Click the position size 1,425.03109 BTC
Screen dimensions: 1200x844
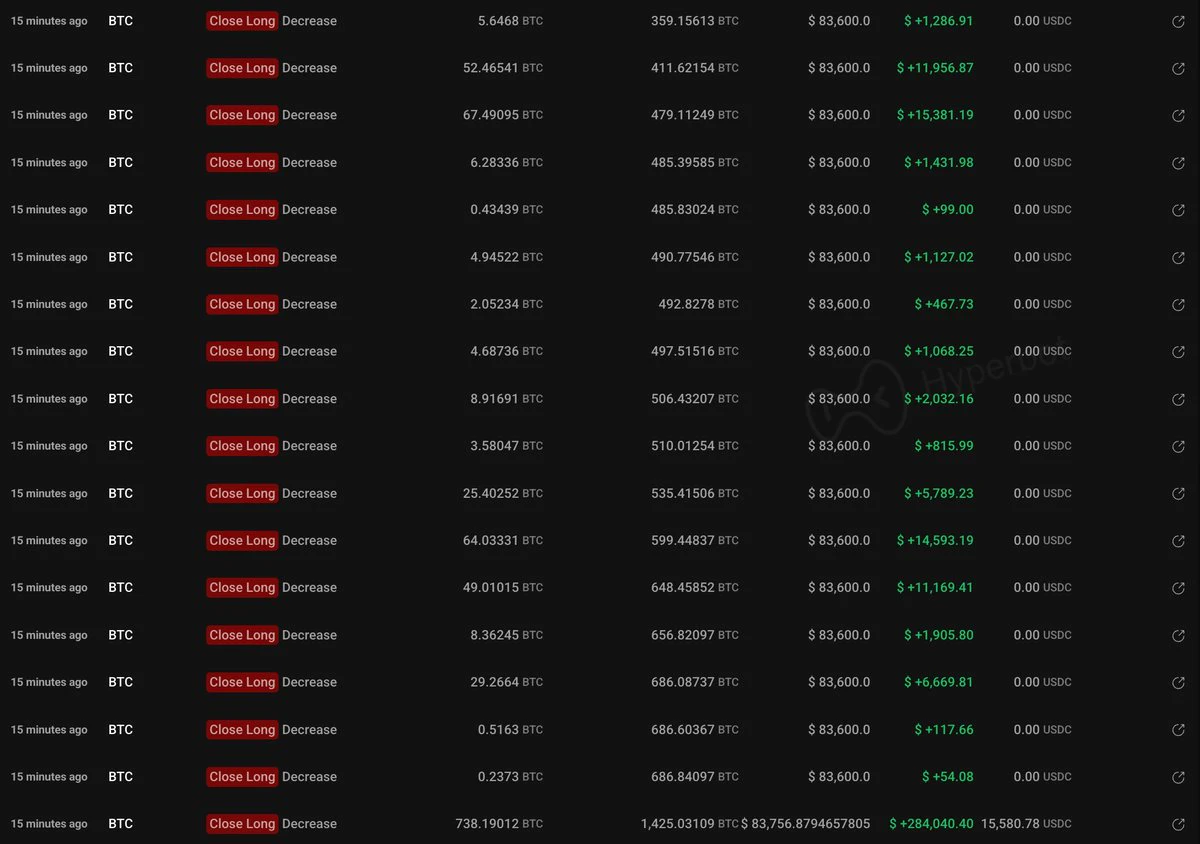pos(689,824)
